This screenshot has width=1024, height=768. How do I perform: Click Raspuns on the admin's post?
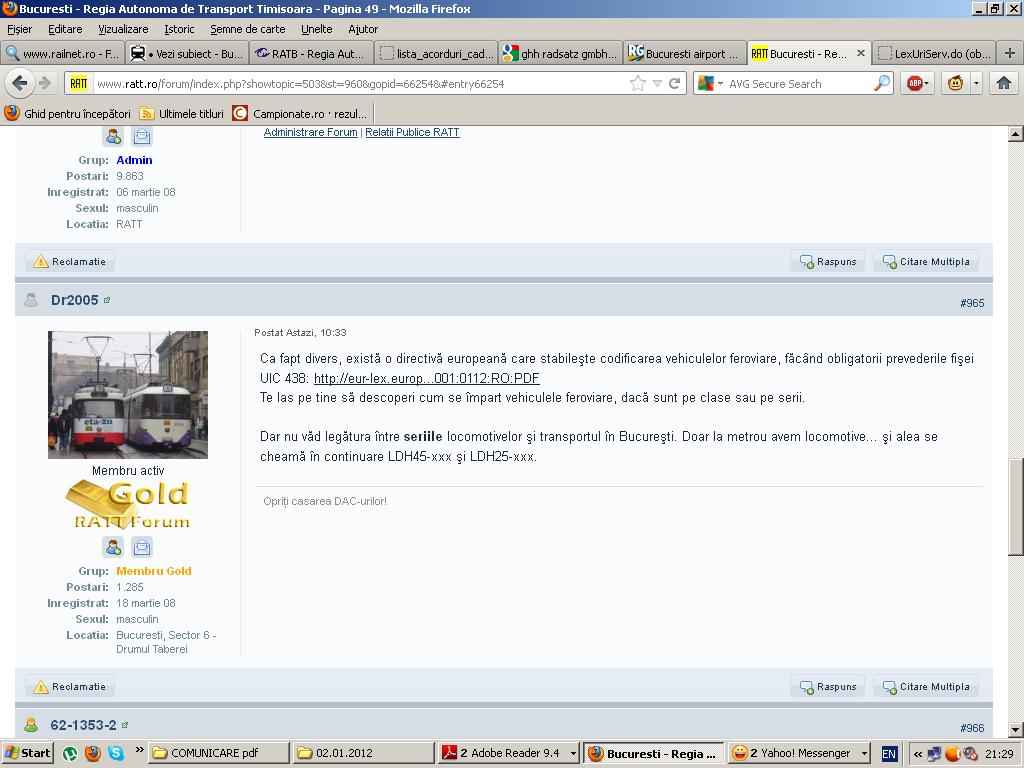pyautogui.click(x=828, y=261)
